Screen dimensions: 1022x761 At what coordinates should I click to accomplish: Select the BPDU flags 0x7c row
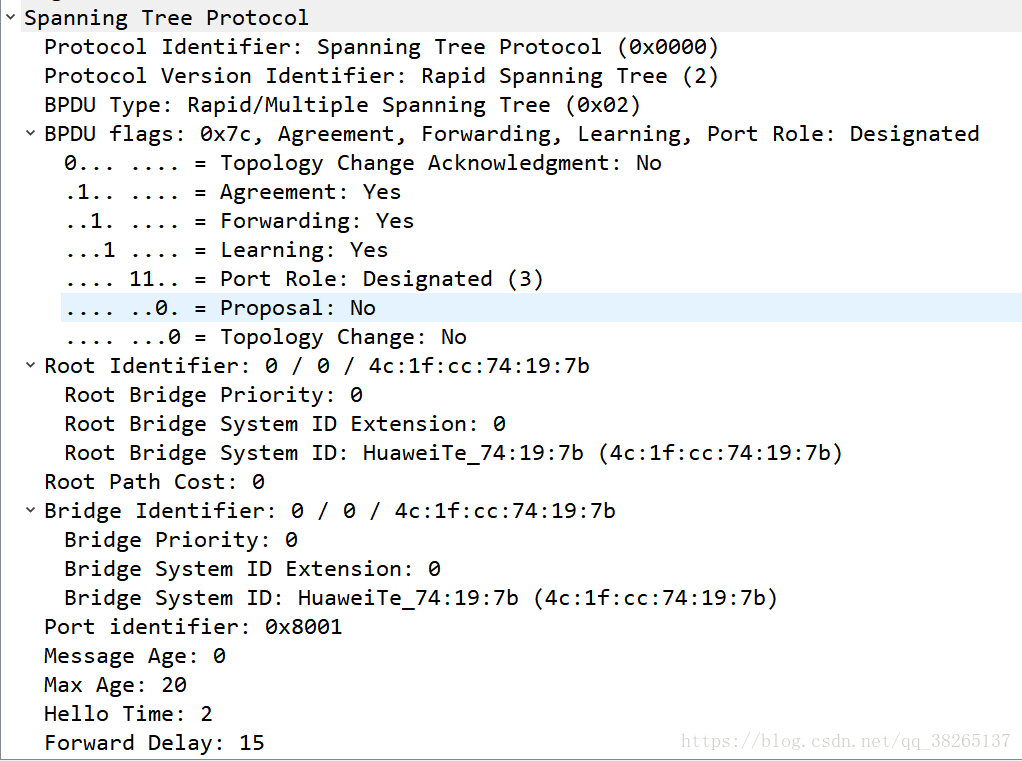(x=512, y=134)
